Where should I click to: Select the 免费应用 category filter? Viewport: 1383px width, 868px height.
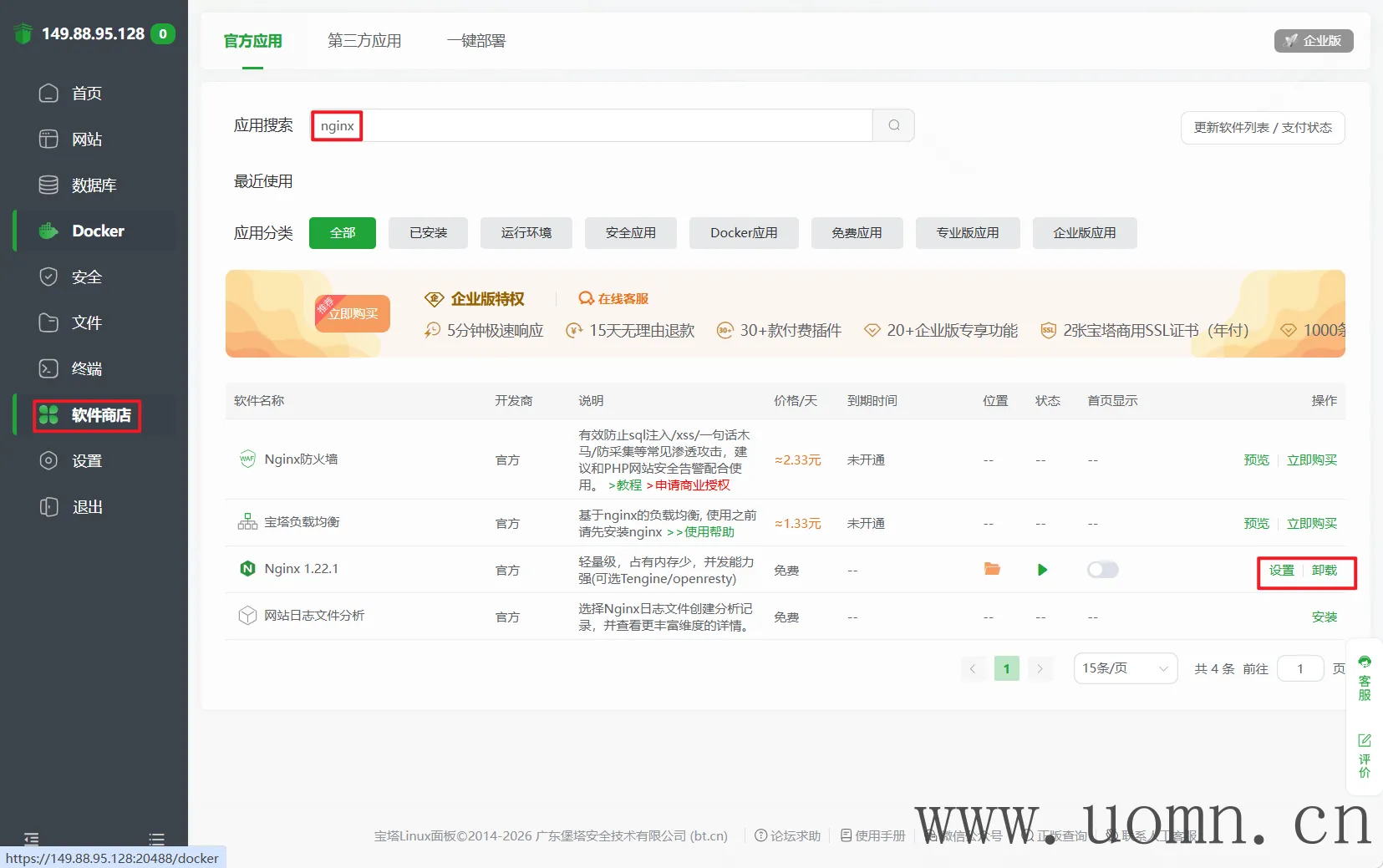pyautogui.click(x=857, y=233)
